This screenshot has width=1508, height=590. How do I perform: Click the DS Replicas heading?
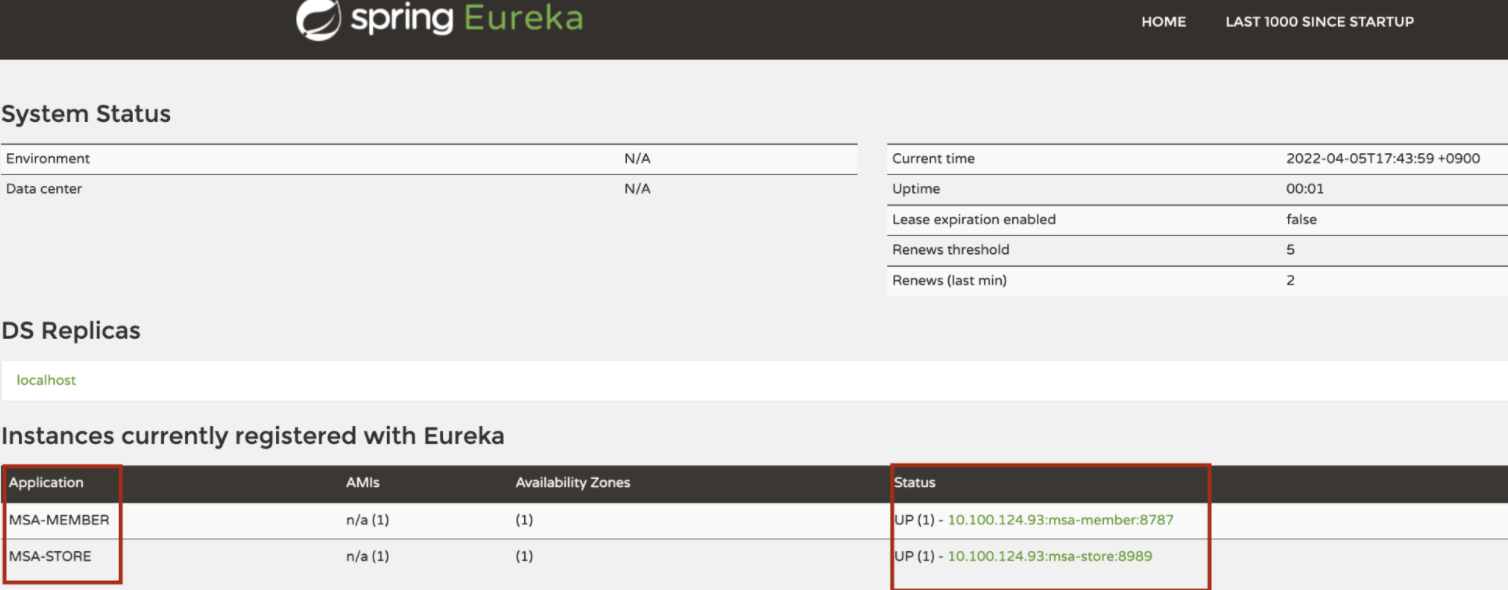tap(71, 331)
